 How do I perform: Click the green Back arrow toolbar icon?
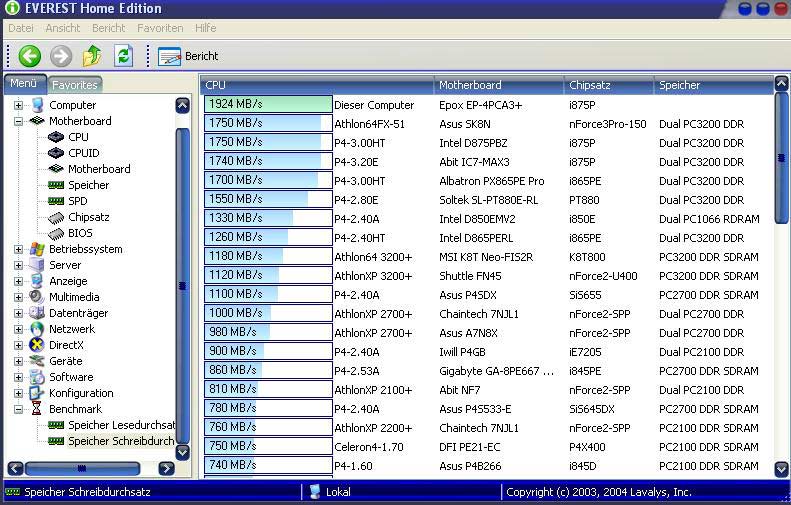(30, 55)
